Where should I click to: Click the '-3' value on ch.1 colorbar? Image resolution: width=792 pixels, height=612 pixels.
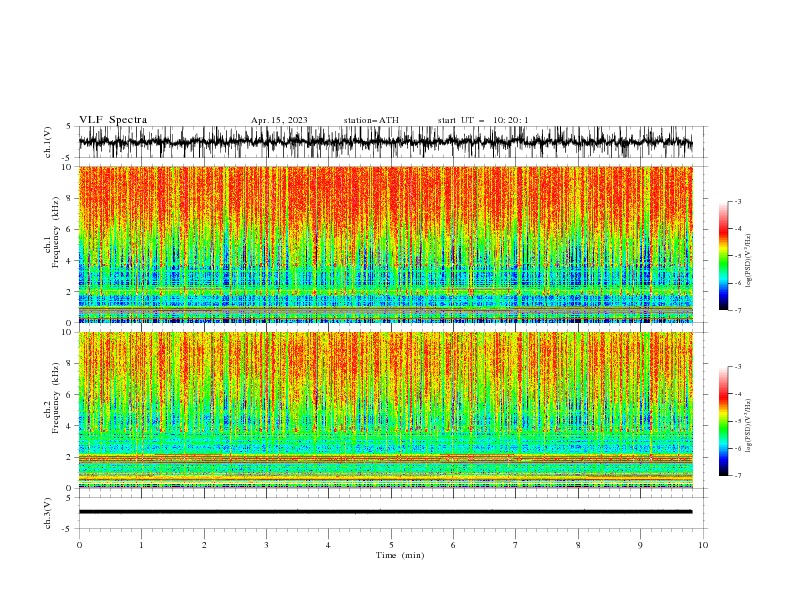(x=738, y=201)
